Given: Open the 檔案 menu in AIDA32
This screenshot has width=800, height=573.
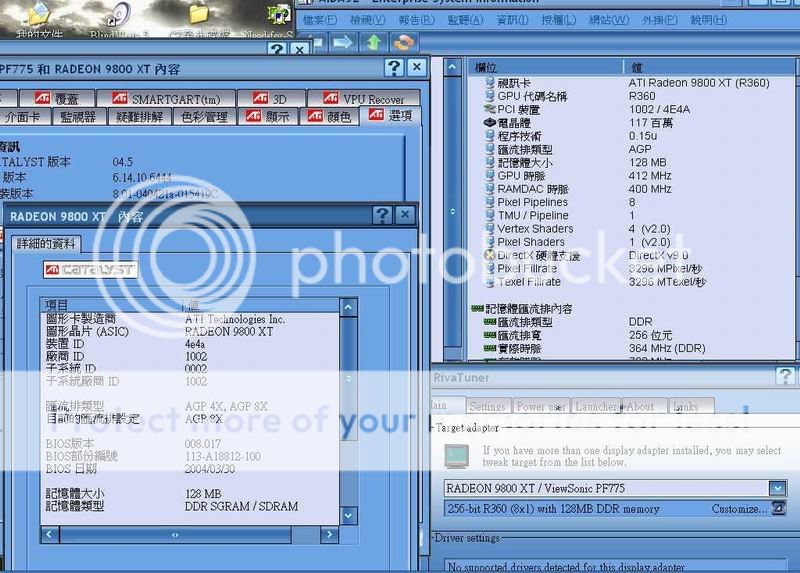Looking at the screenshot, I should (319, 20).
